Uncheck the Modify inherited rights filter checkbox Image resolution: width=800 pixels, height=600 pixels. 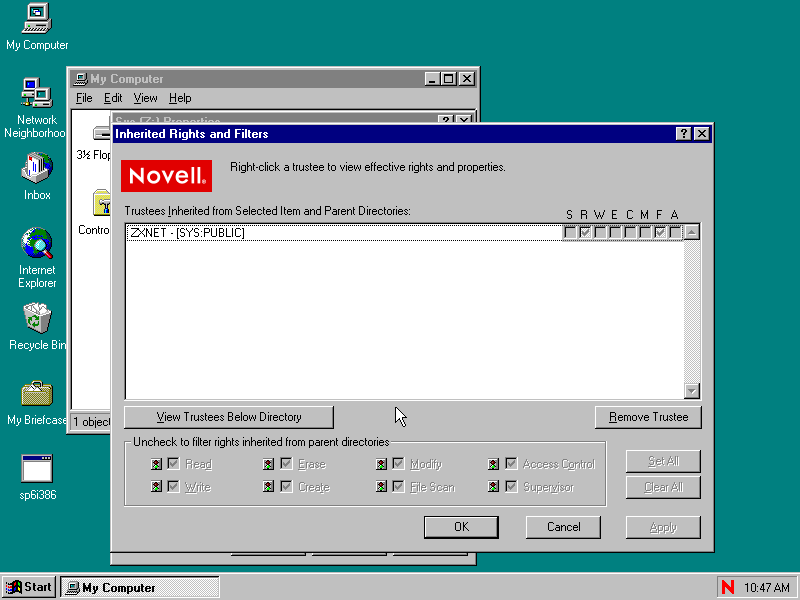(398, 464)
